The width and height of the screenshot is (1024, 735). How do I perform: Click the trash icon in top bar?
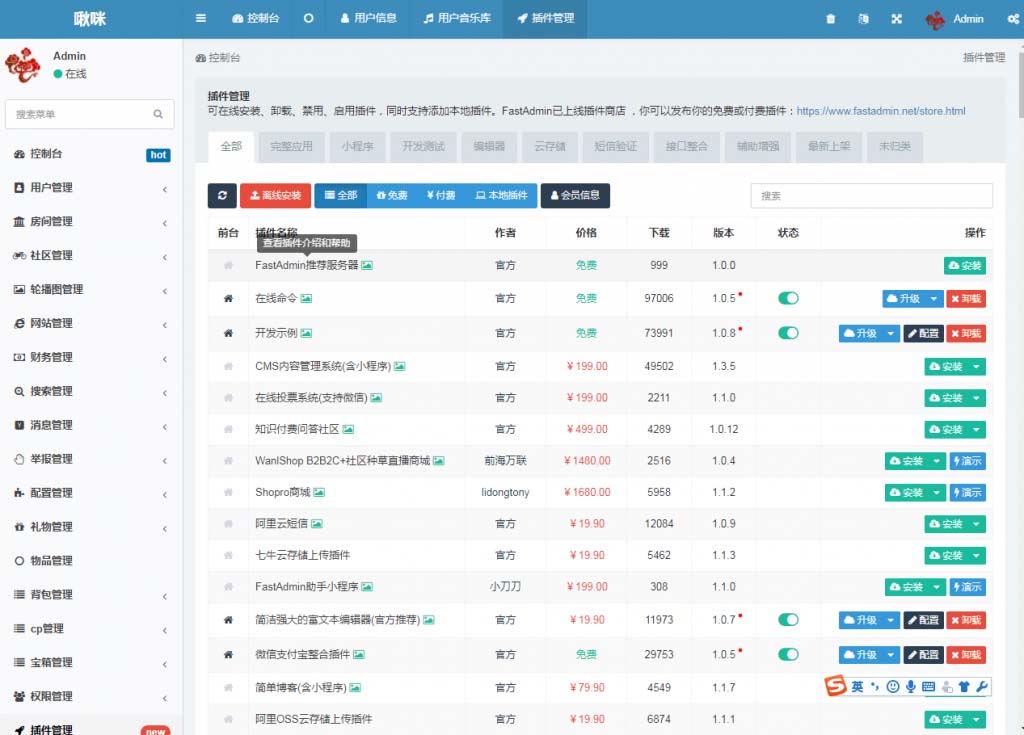click(x=830, y=19)
